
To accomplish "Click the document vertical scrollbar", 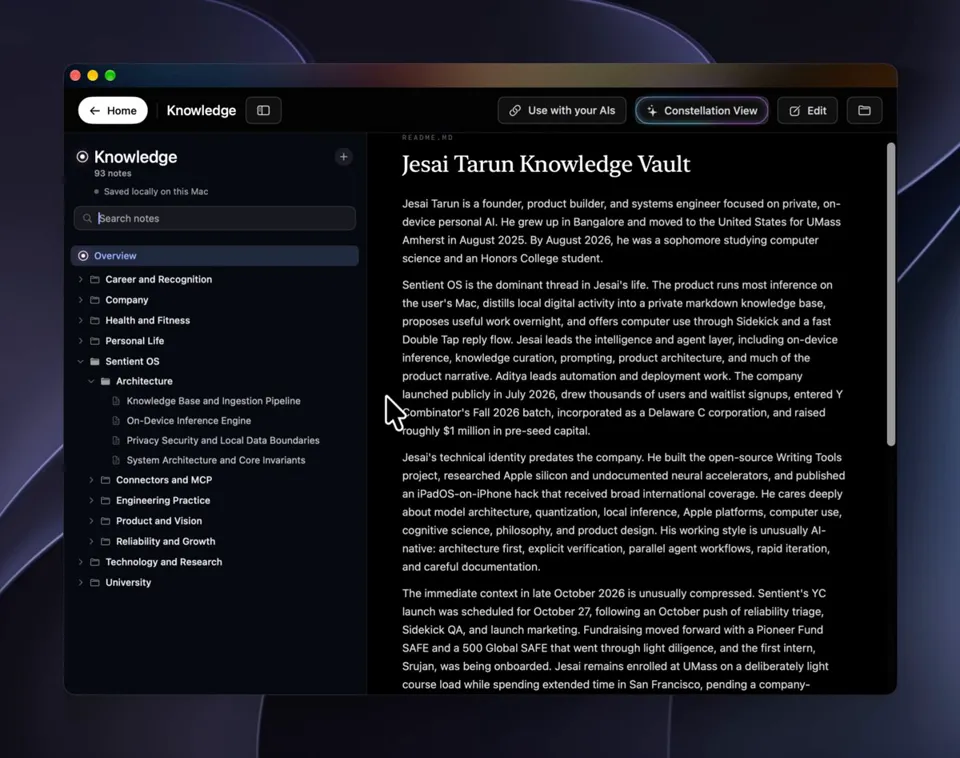I will (x=891, y=294).
